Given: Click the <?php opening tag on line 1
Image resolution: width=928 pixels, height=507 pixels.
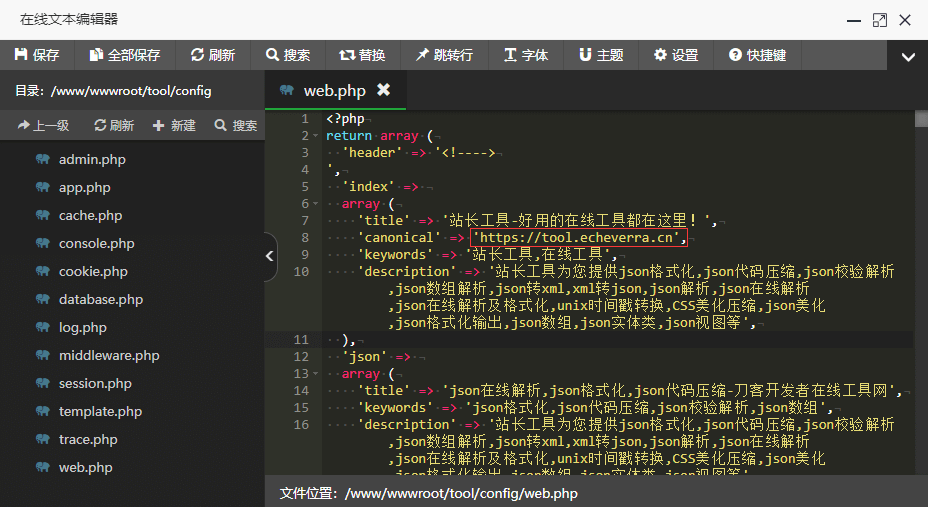Looking at the screenshot, I should coord(345,119).
